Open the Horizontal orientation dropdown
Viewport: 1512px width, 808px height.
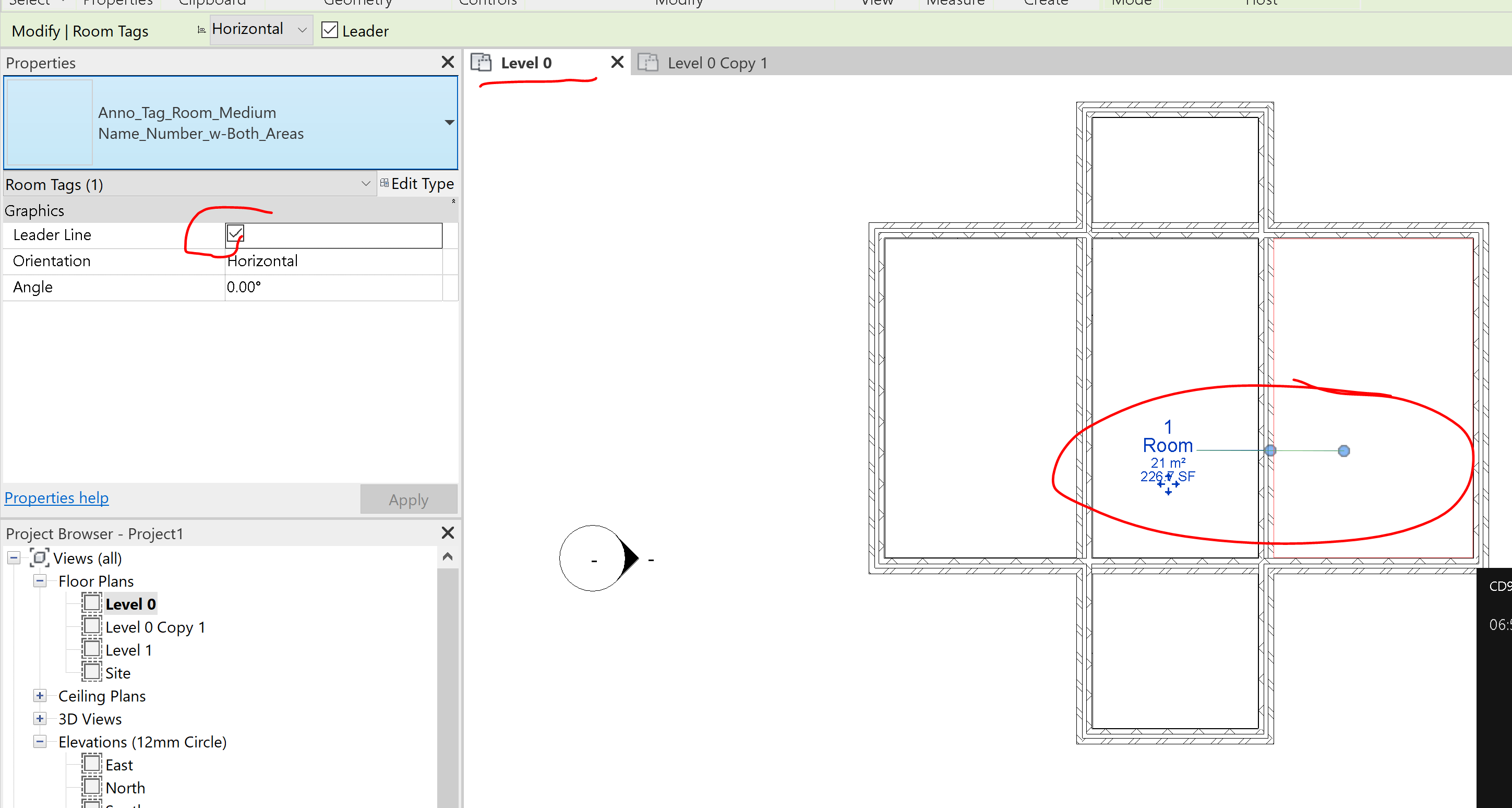pos(301,29)
